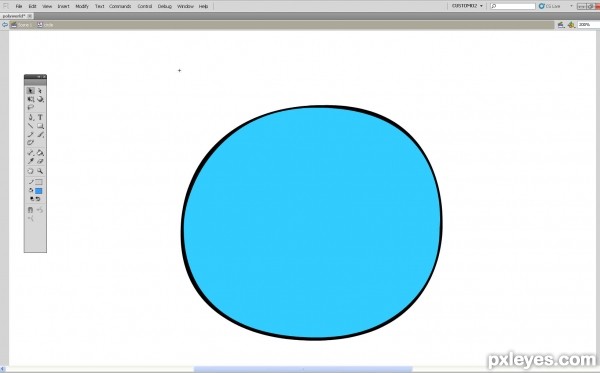Open the Edit Symbols dropdown

click(571, 25)
